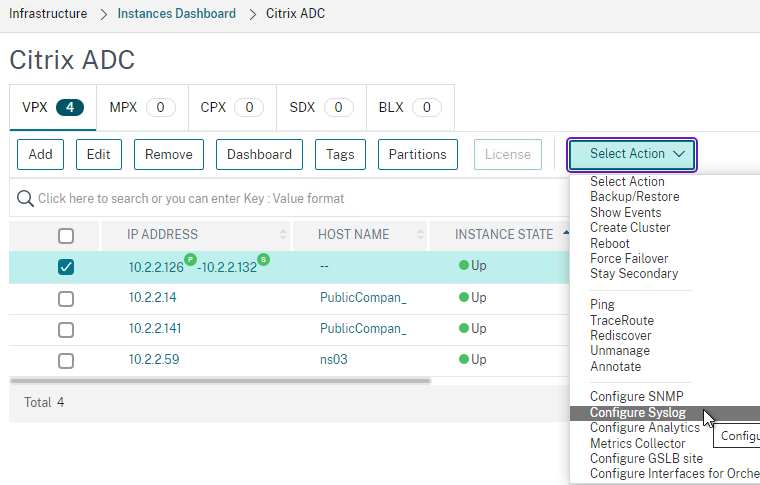Focus the Key : Value search field
Image resolution: width=760 pixels, height=485 pixels.
291,198
